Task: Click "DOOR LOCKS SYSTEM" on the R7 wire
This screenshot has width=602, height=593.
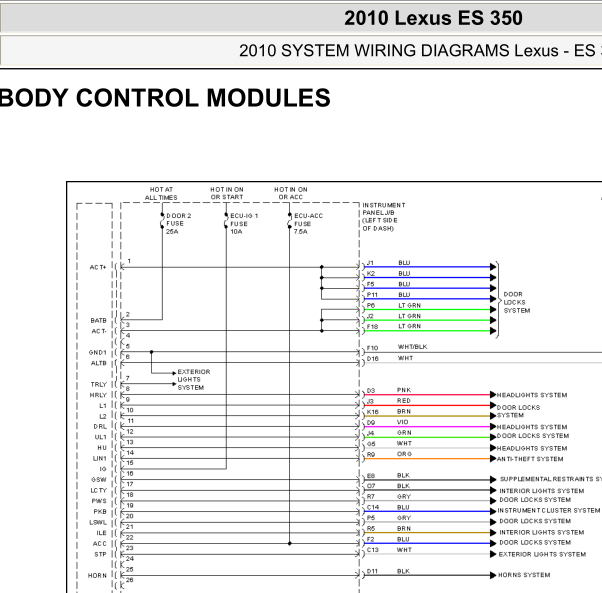Action: coord(535,500)
